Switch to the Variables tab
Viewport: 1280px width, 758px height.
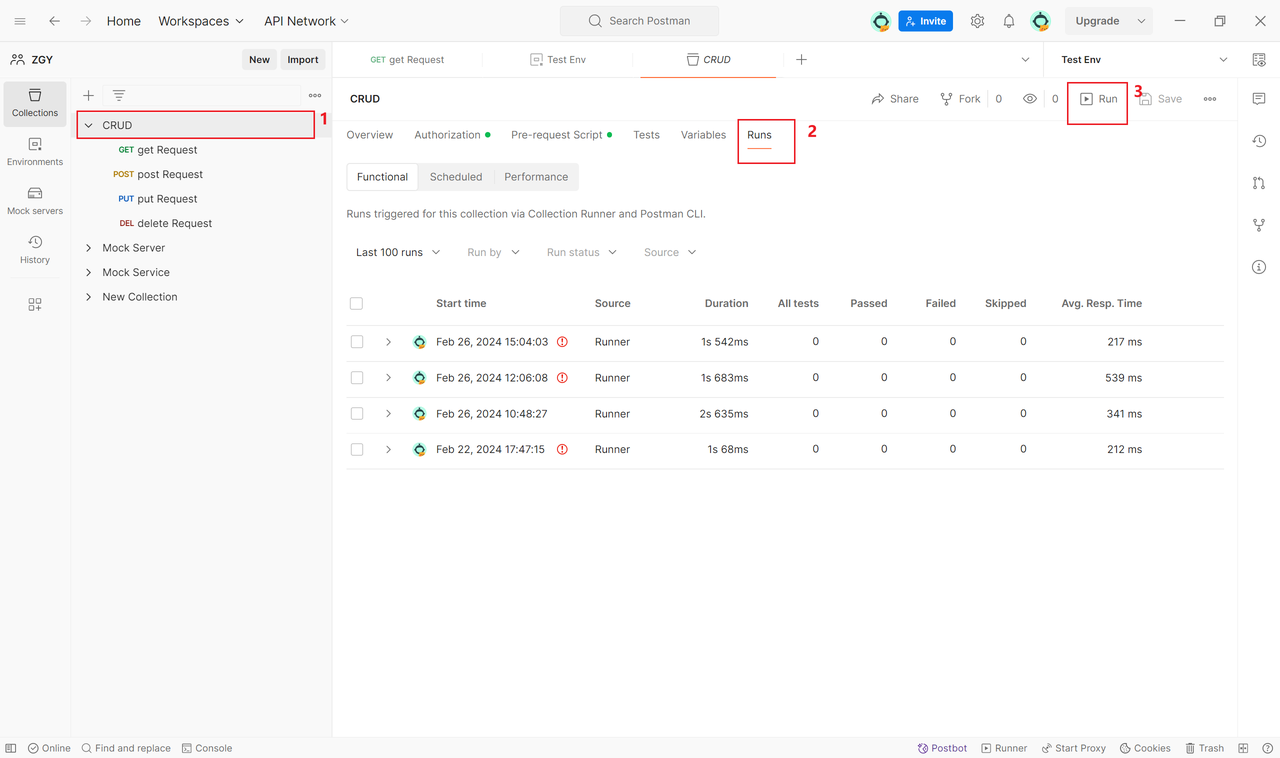[x=703, y=135]
